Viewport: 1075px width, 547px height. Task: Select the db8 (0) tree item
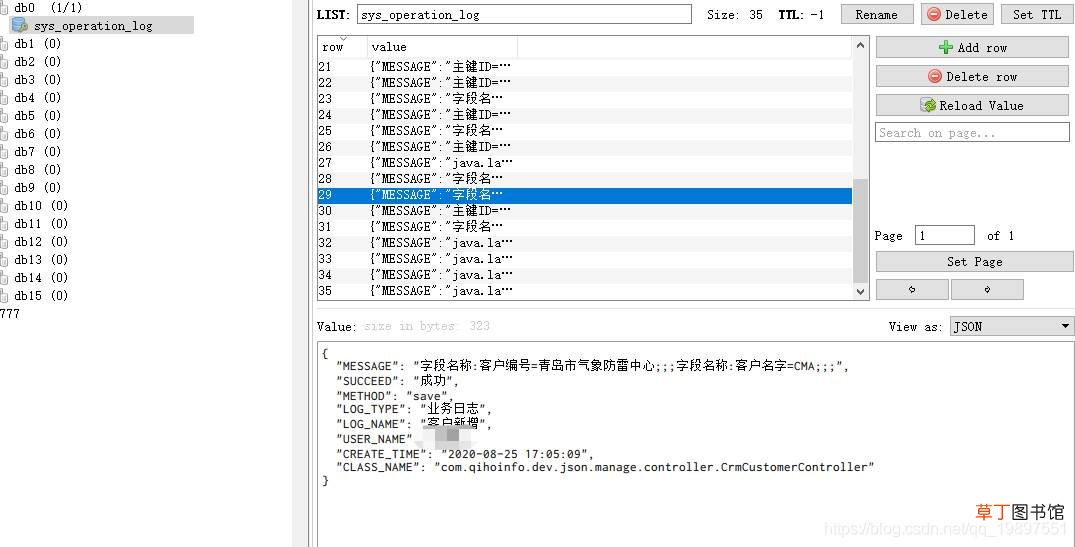[37, 170]
